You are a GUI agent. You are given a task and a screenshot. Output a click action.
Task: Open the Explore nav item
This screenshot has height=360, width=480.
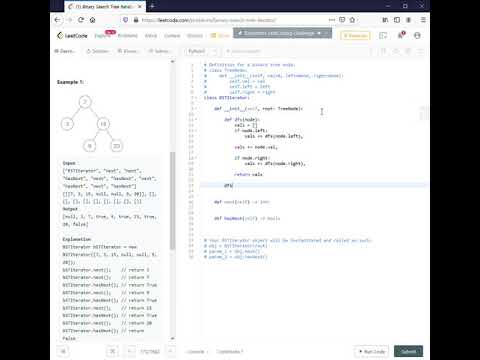(x=101, y=36)
